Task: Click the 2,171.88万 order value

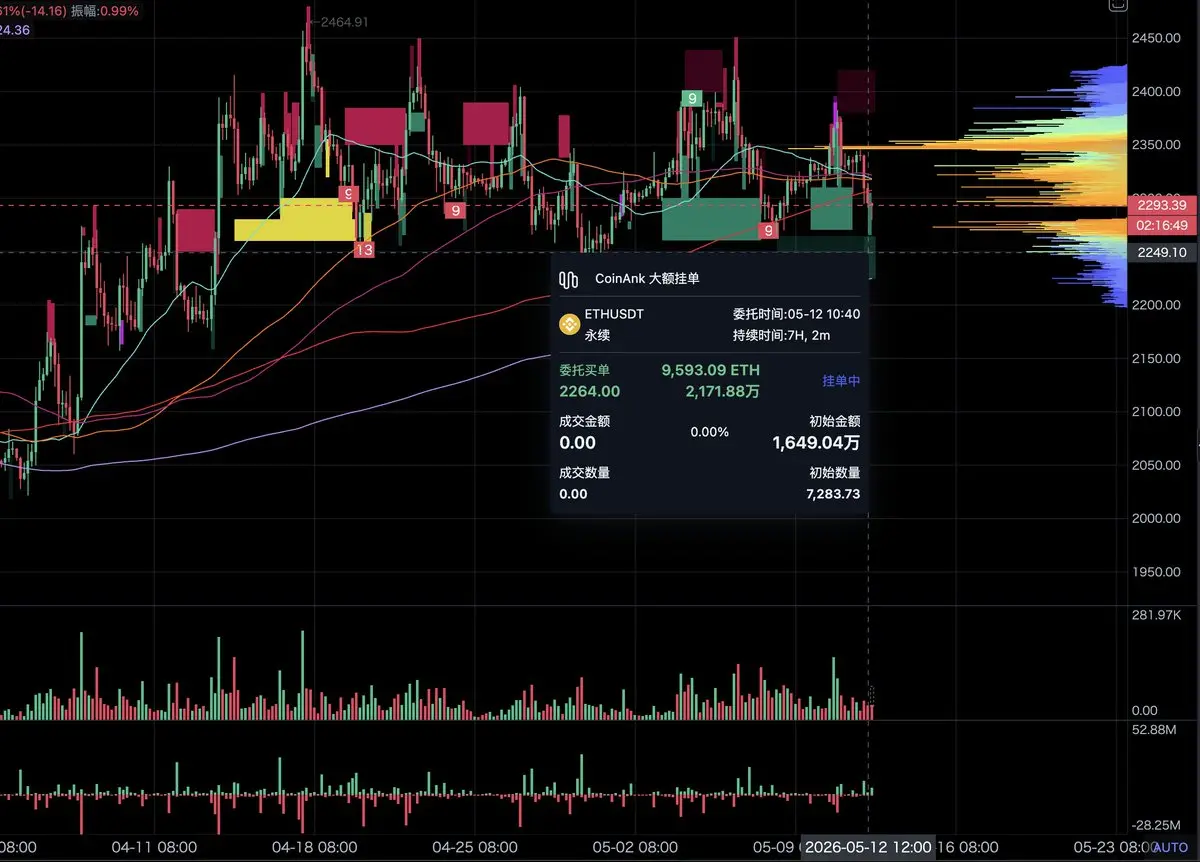Action: pyautogui.click(x=722, y=391)
